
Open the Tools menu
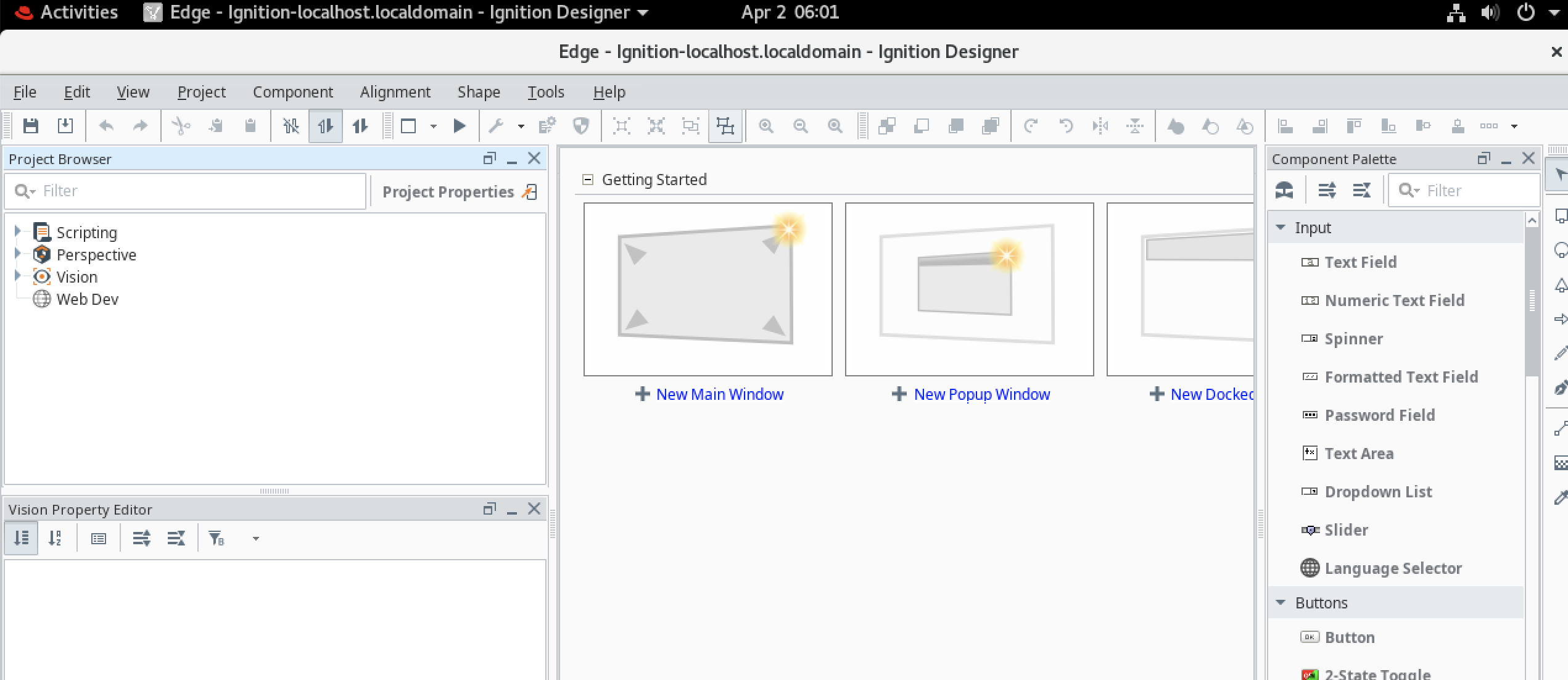coord(545,92)
